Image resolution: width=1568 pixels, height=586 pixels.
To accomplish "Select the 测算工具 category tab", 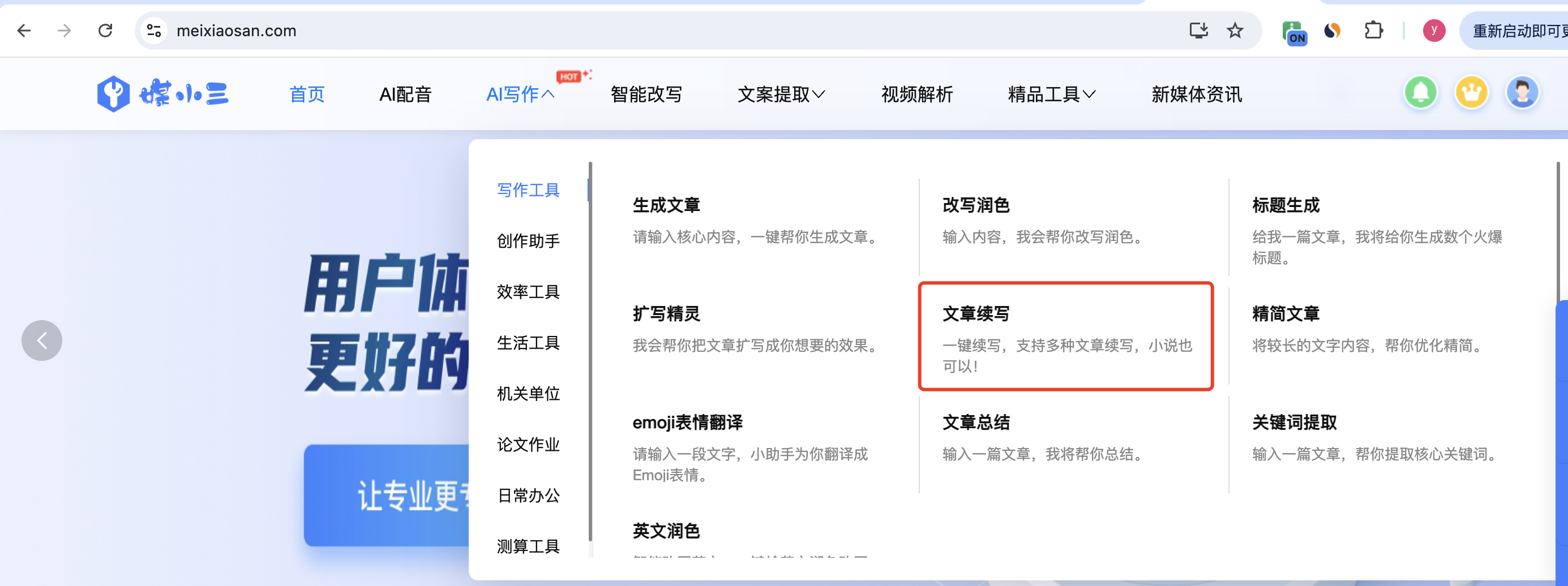I will click(528, 546).
